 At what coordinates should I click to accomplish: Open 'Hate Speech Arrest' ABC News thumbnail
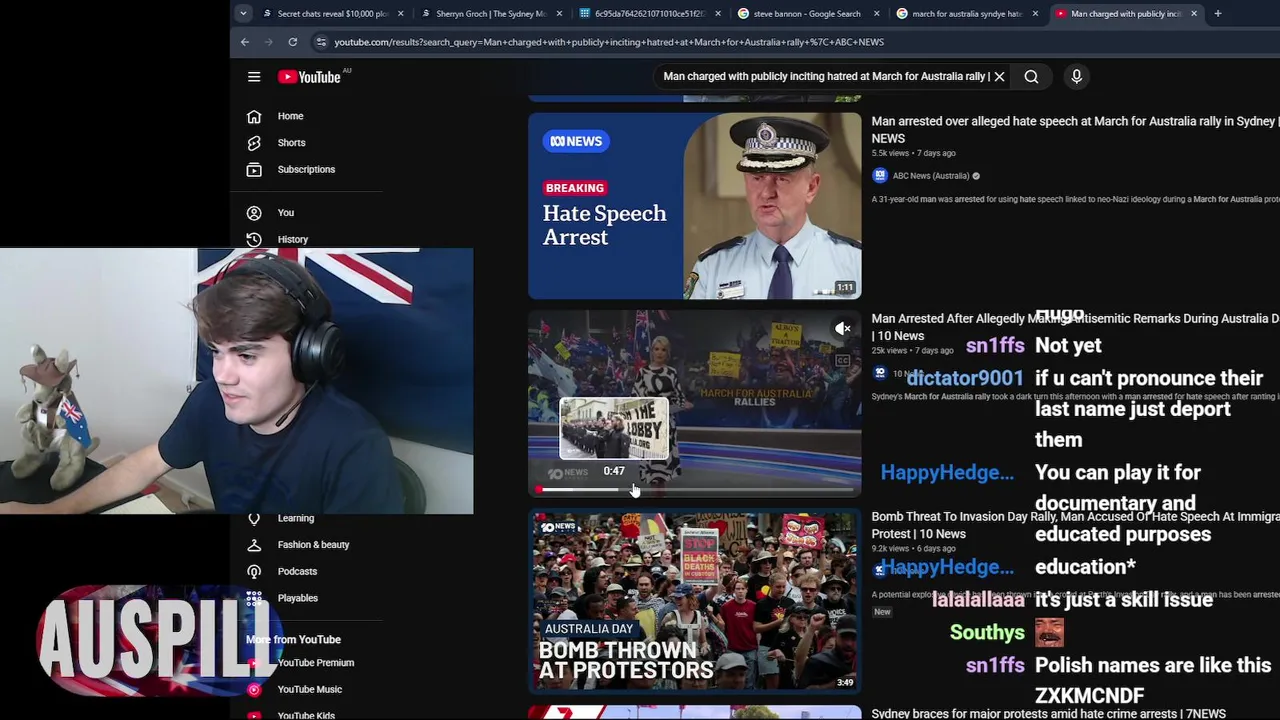click(x=694, y=206)
